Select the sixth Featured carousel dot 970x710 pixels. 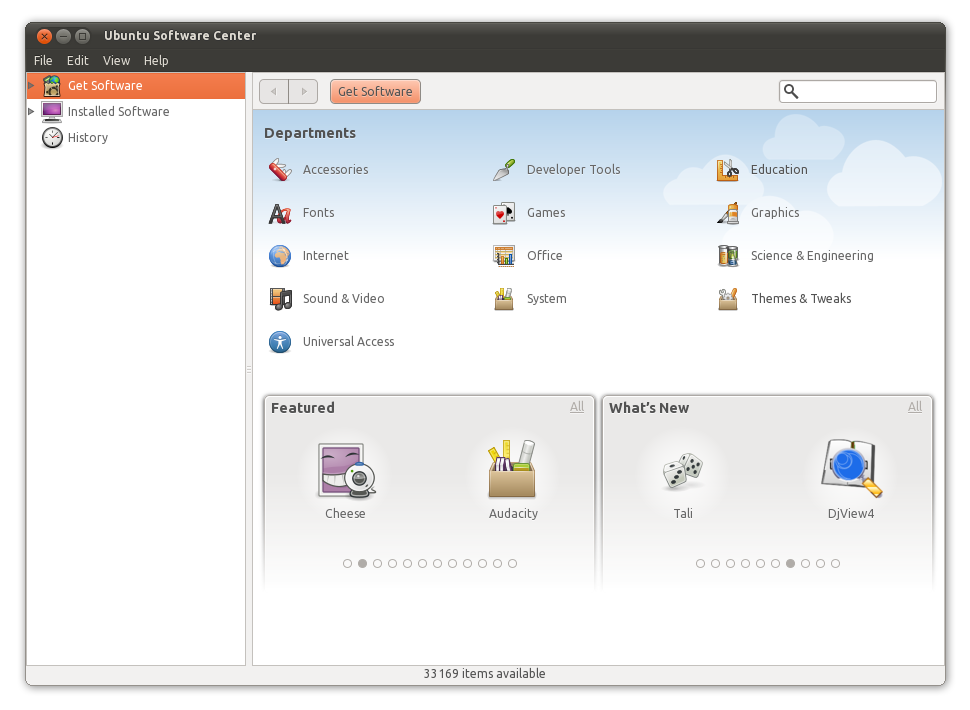(423, 563)
